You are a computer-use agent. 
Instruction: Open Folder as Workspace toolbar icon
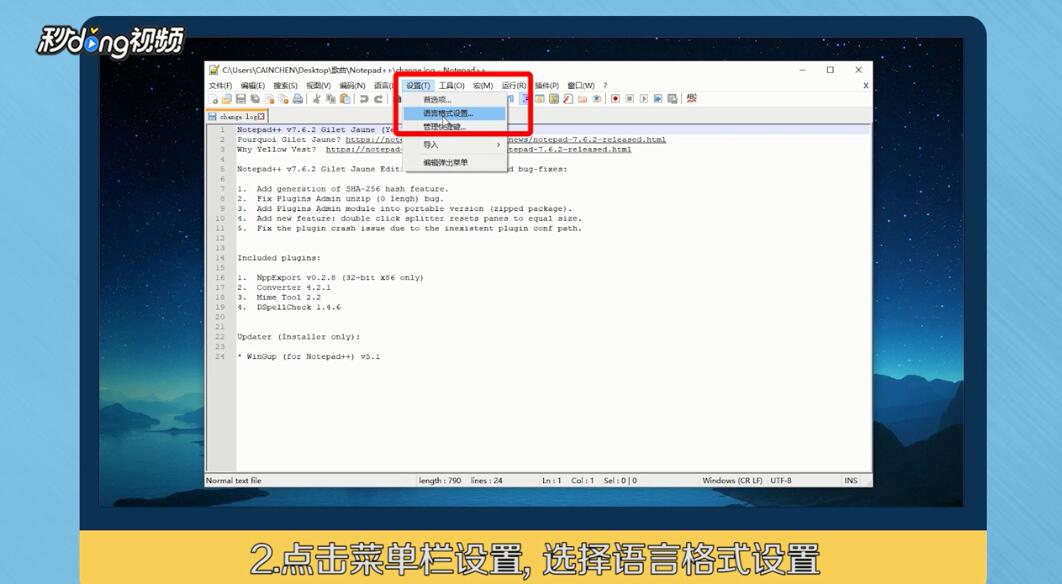(582, 99)
